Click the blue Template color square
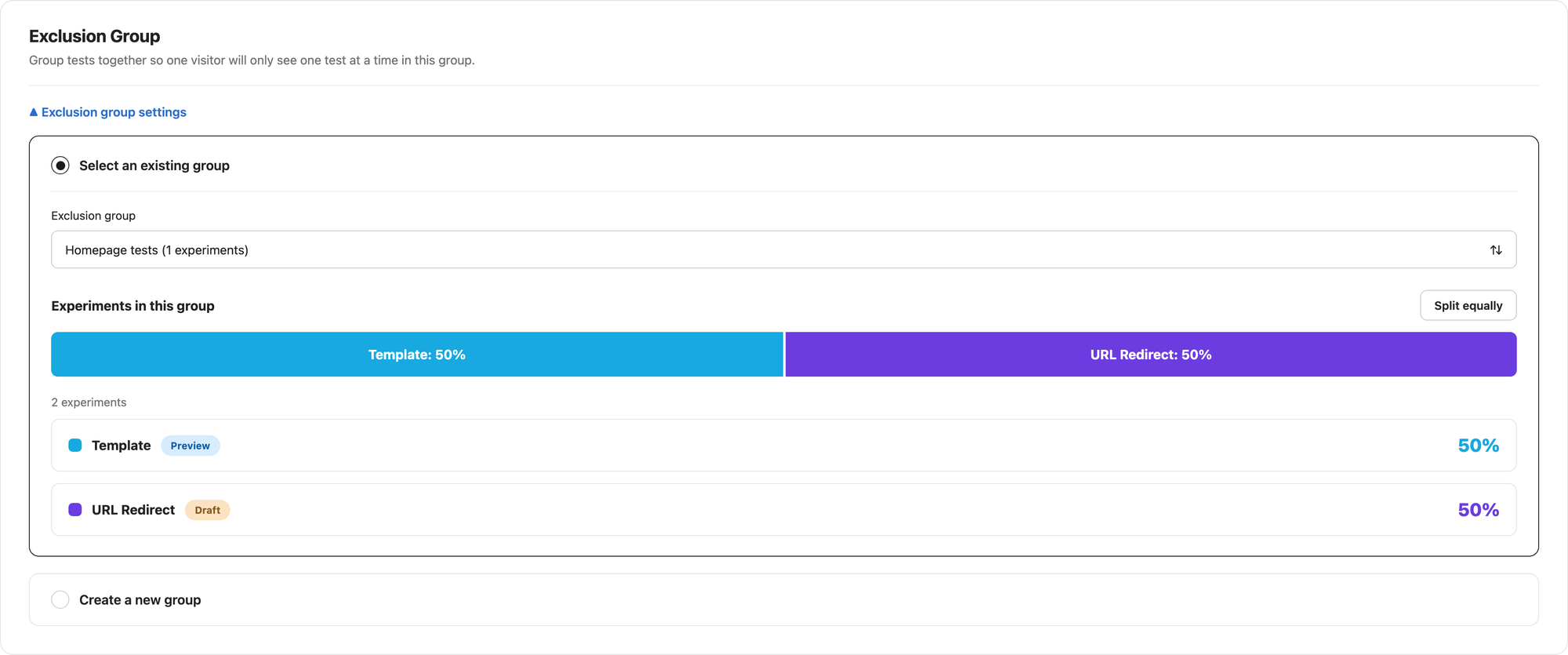This screenshot has width=1568, height=655. tap(75, 445)
